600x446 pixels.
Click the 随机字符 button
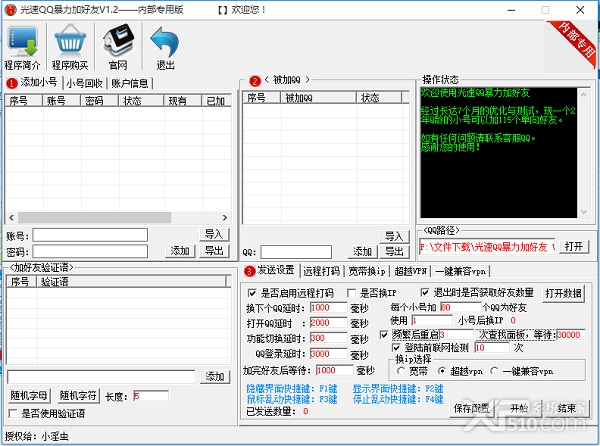tap(78, 396)
